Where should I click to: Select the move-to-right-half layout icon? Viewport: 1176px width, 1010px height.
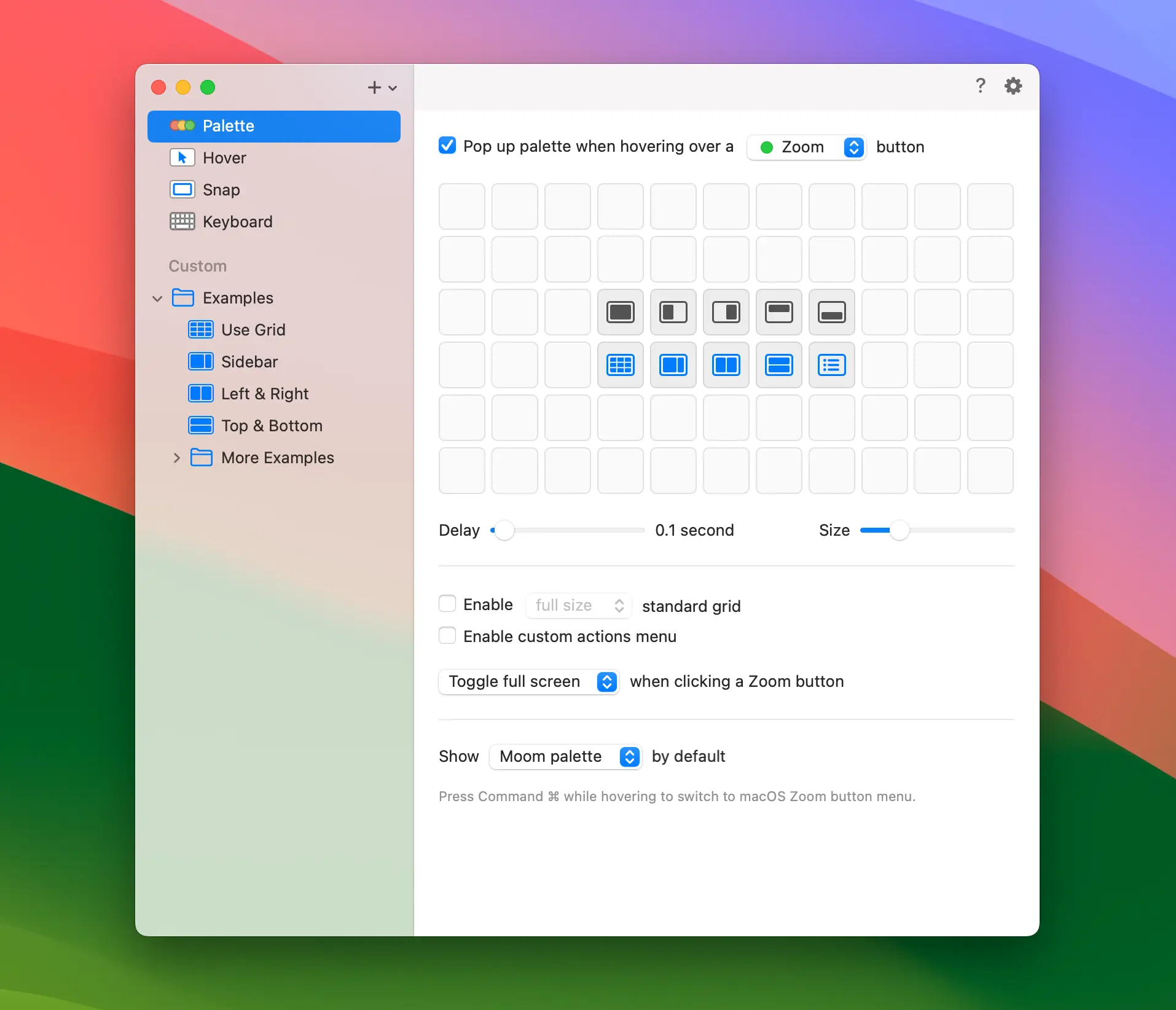726,312
